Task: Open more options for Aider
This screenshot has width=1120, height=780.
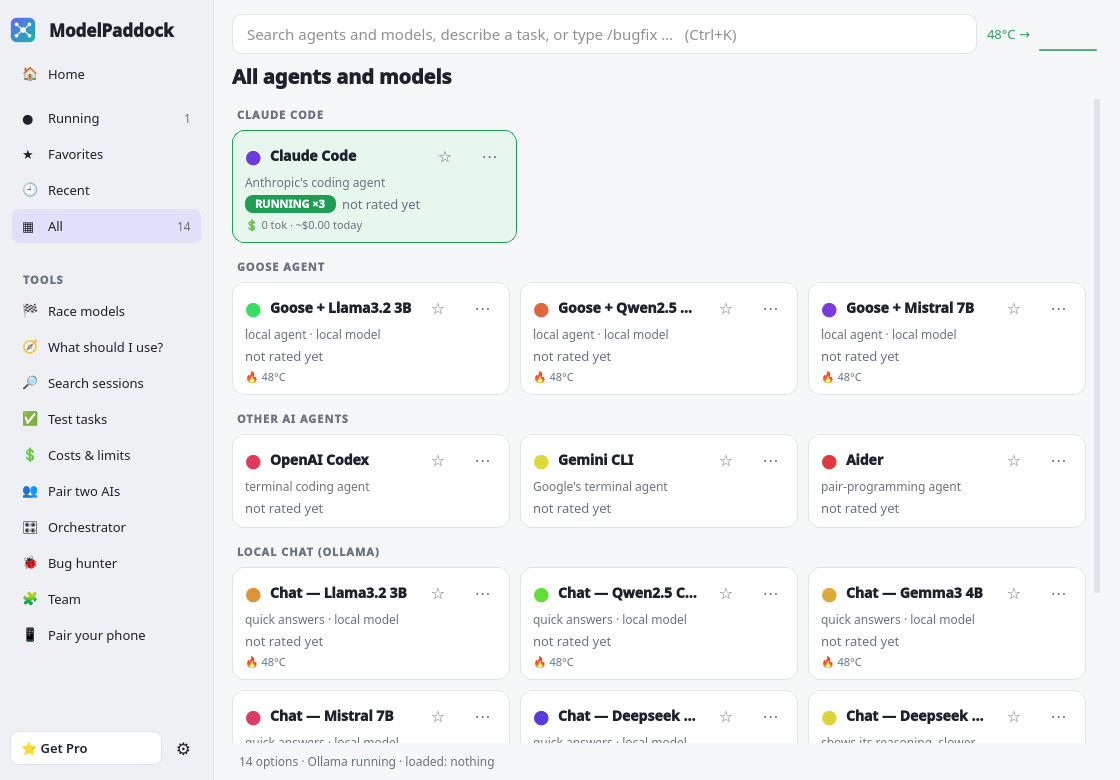Action: [1059, 461]
